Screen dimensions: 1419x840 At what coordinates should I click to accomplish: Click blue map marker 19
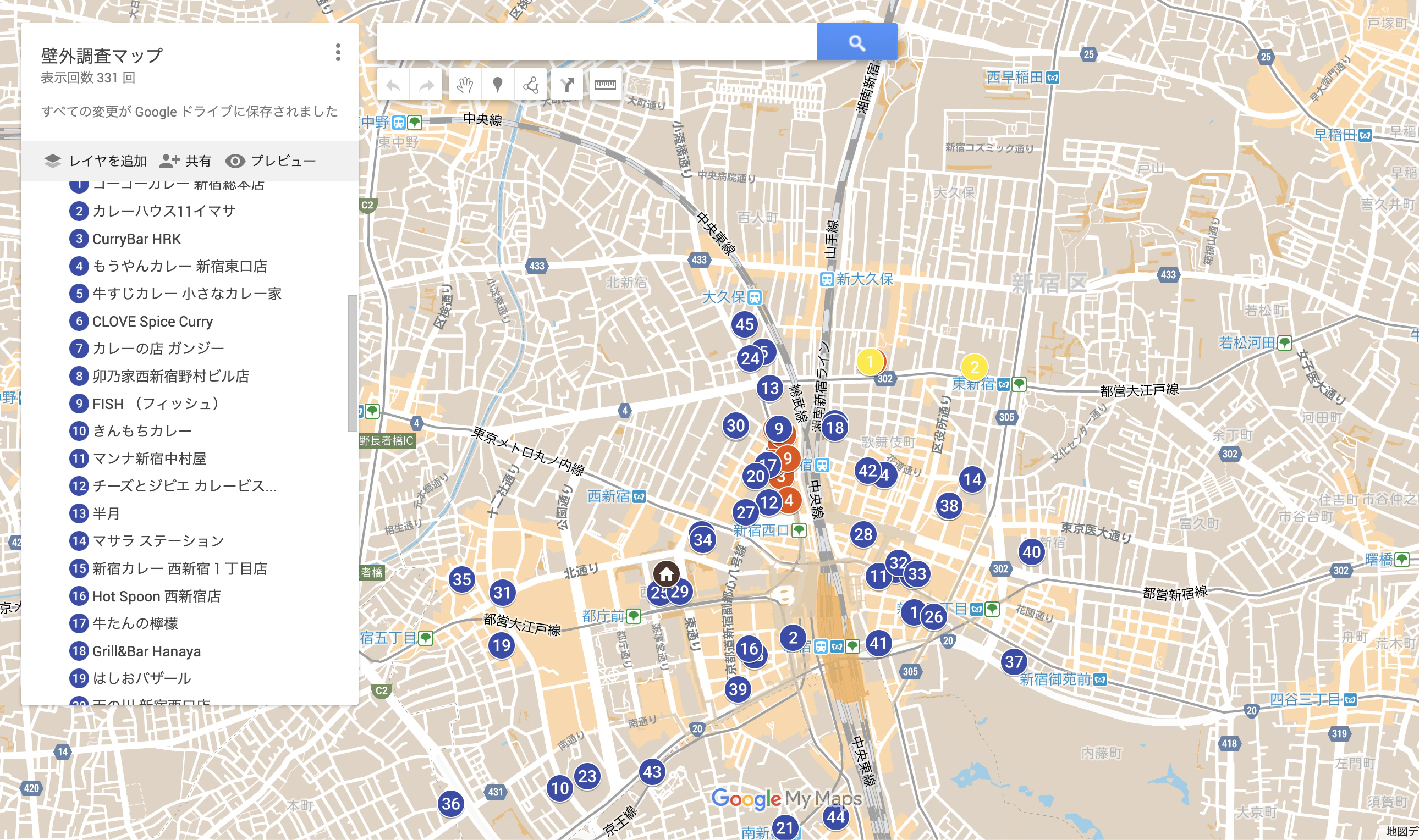point(501,645)
